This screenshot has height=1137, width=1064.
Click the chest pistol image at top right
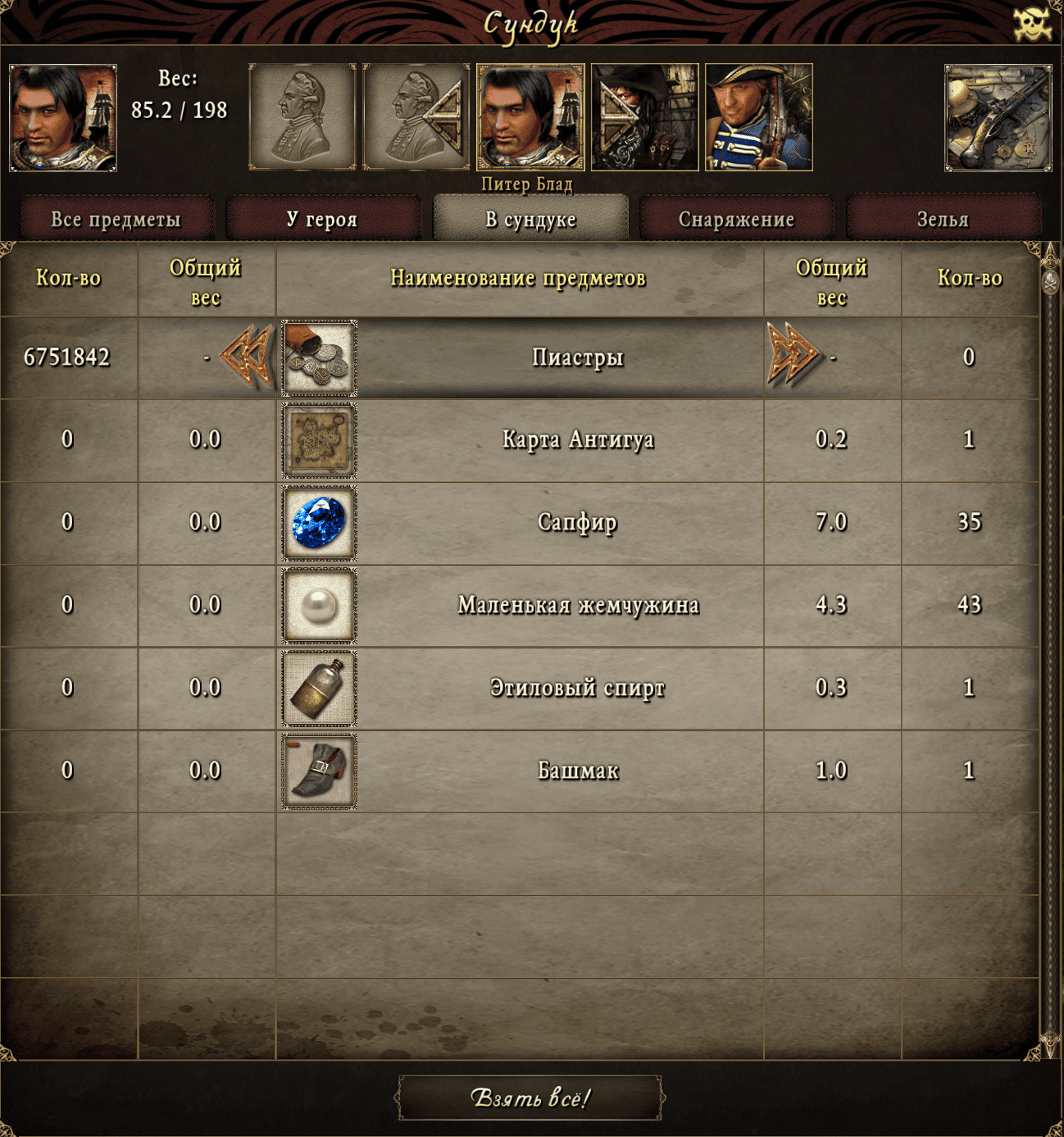pyautogui.click(x=998, y=118)
